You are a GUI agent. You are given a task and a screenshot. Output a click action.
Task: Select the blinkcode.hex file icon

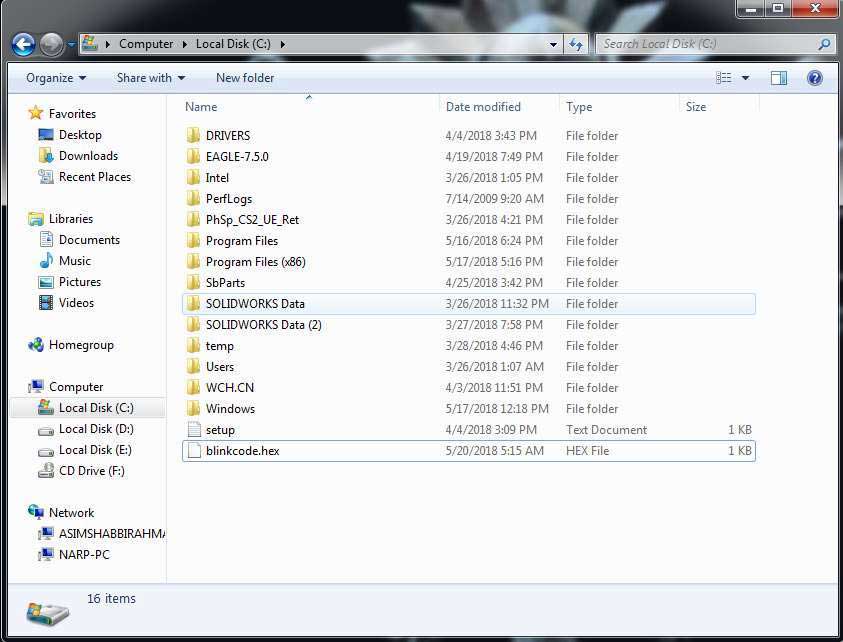(x=194, y=450)
